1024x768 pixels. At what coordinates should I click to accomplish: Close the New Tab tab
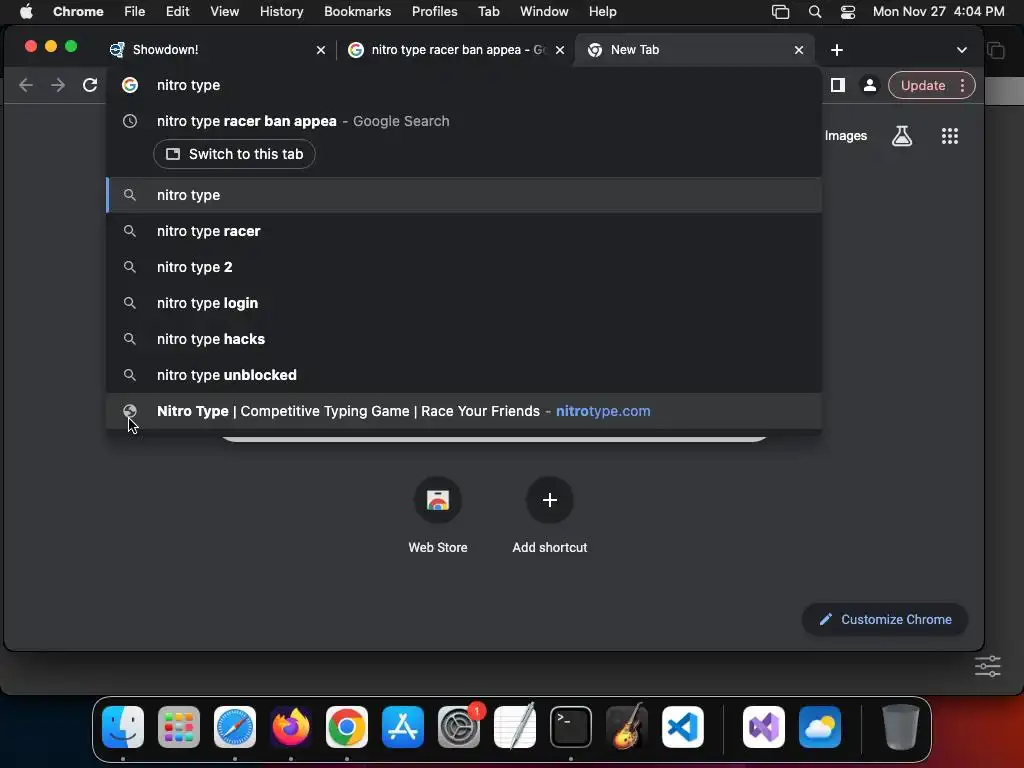[x=799, y=50]
